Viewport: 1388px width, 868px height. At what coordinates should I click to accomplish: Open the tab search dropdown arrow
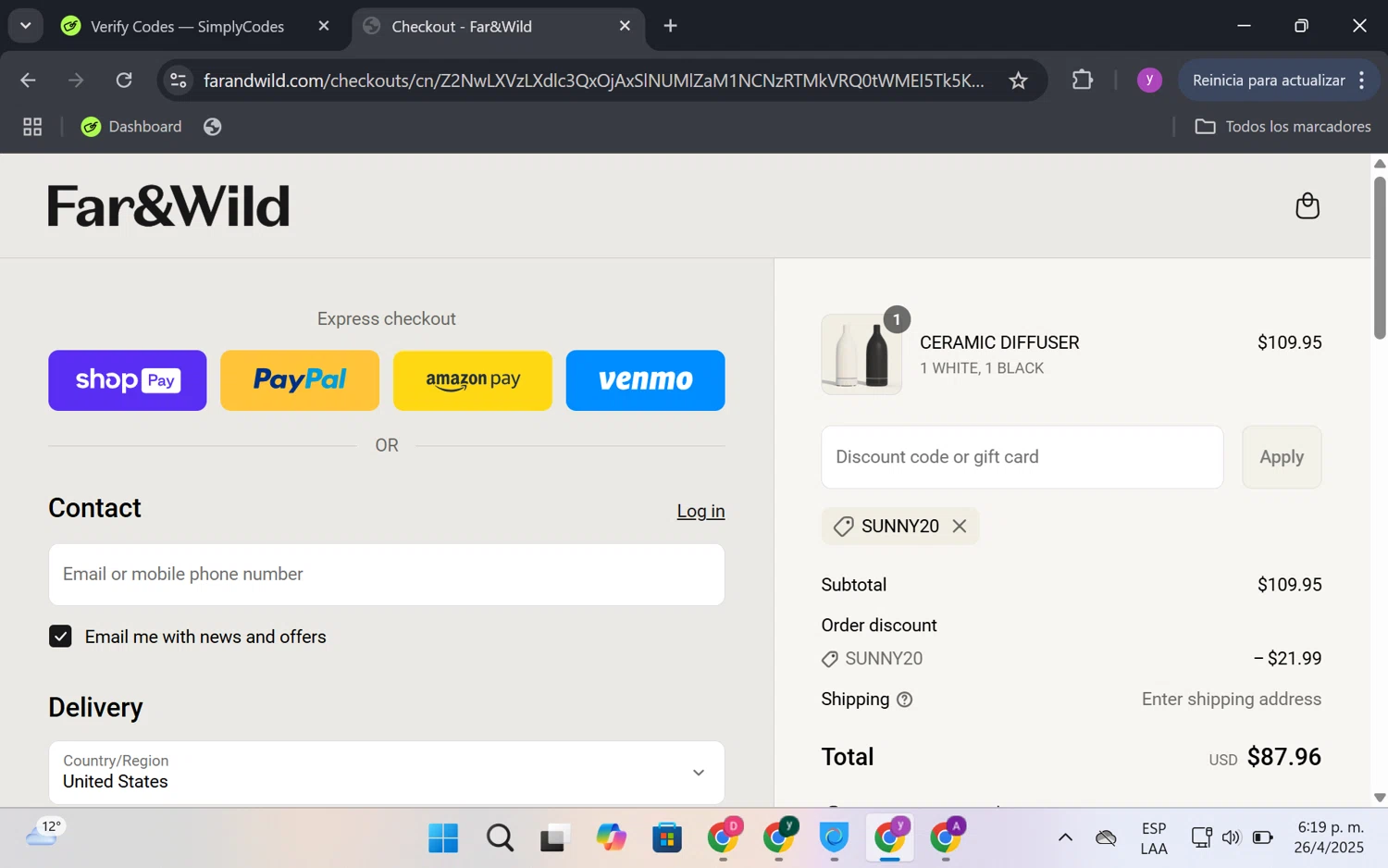(26, 26)
